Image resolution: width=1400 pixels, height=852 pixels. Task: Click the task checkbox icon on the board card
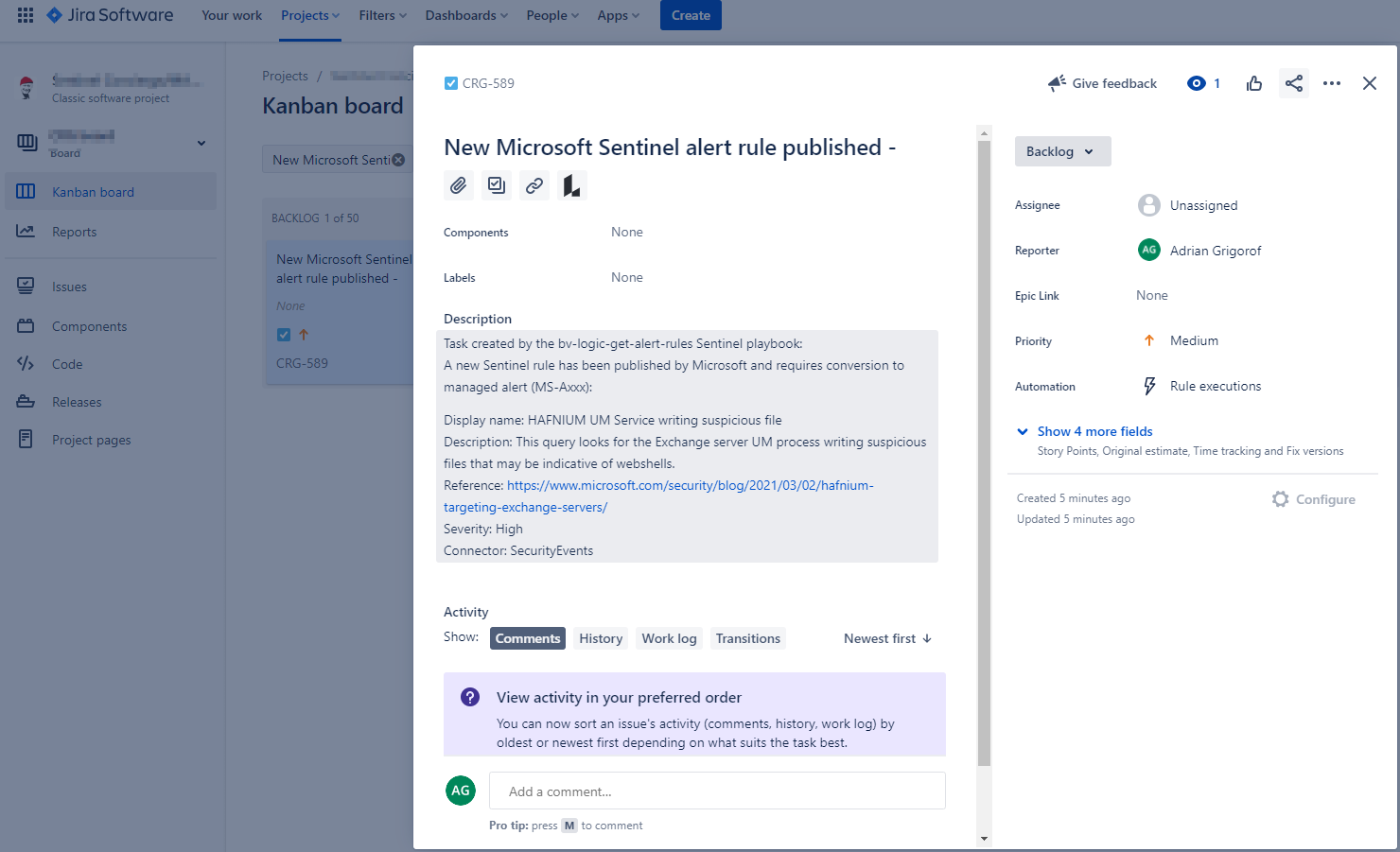284,335
